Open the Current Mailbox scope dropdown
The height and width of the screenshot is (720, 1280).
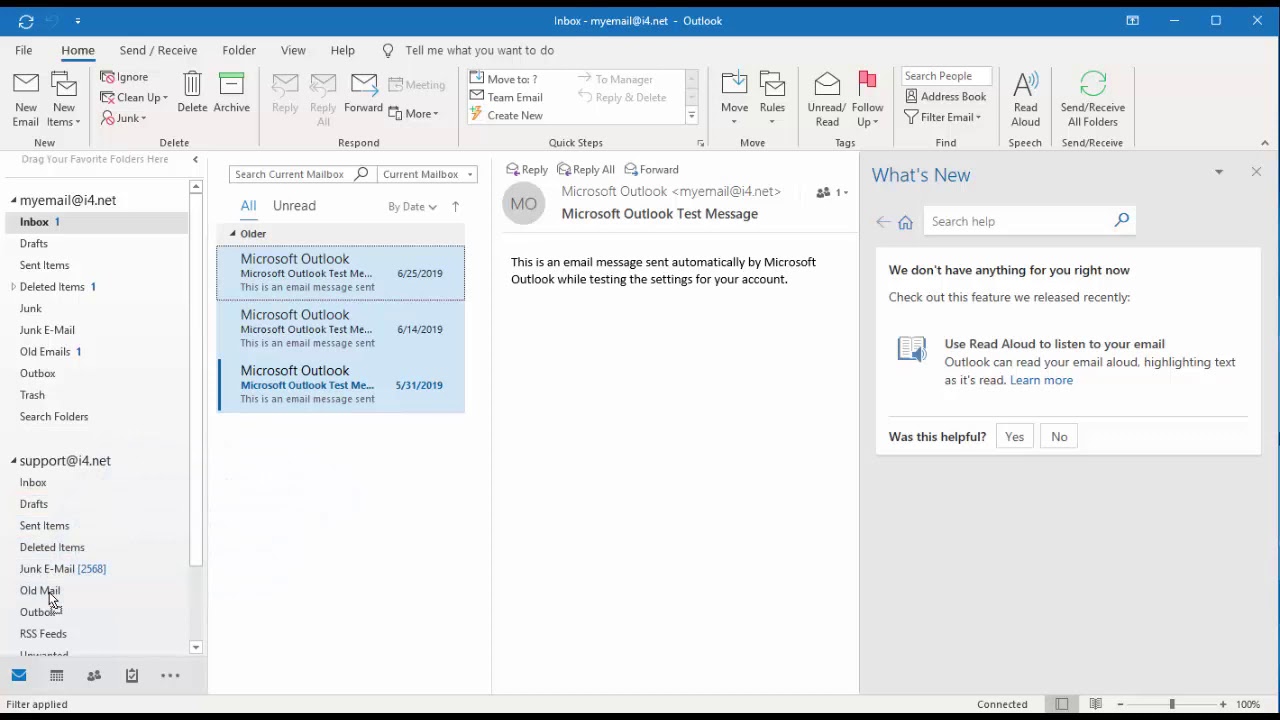point(427,174)
